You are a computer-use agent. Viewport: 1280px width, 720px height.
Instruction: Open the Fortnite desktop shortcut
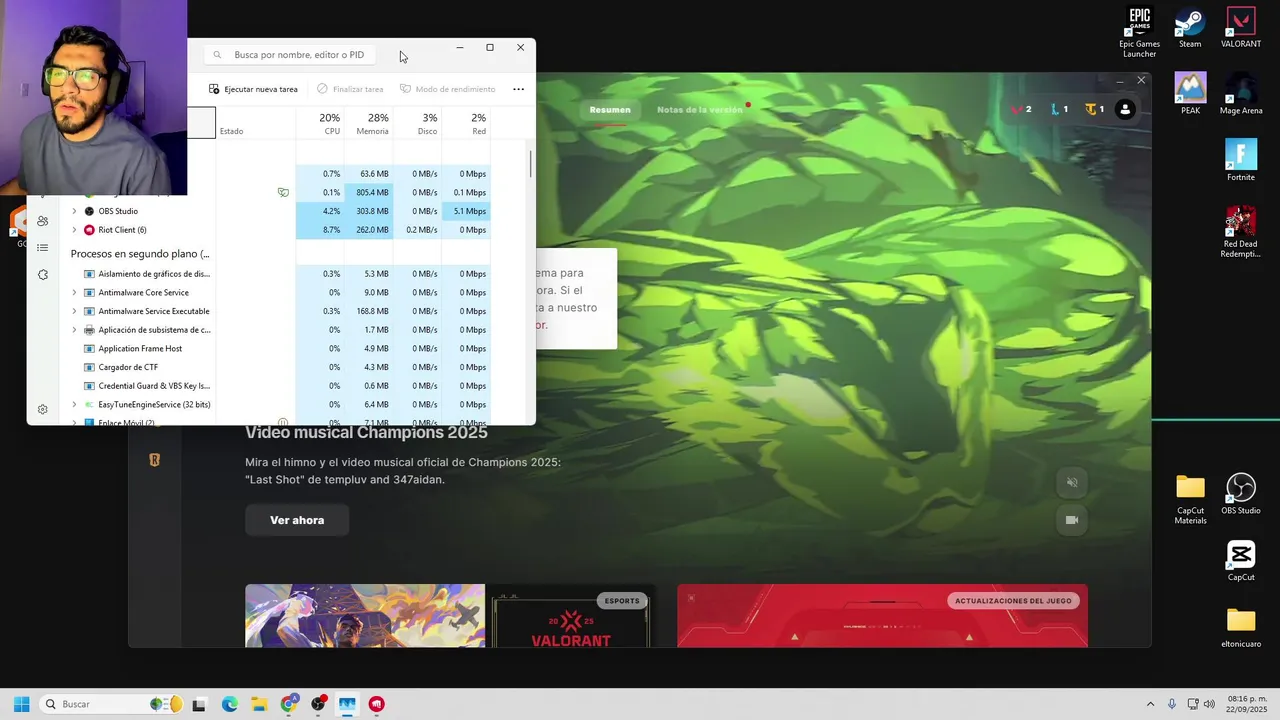pos(1241,160)
